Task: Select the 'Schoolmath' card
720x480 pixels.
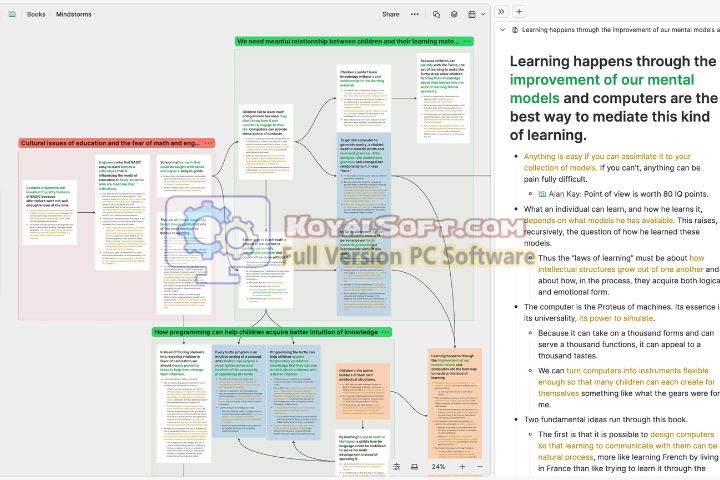Action: tap(184, 176)
